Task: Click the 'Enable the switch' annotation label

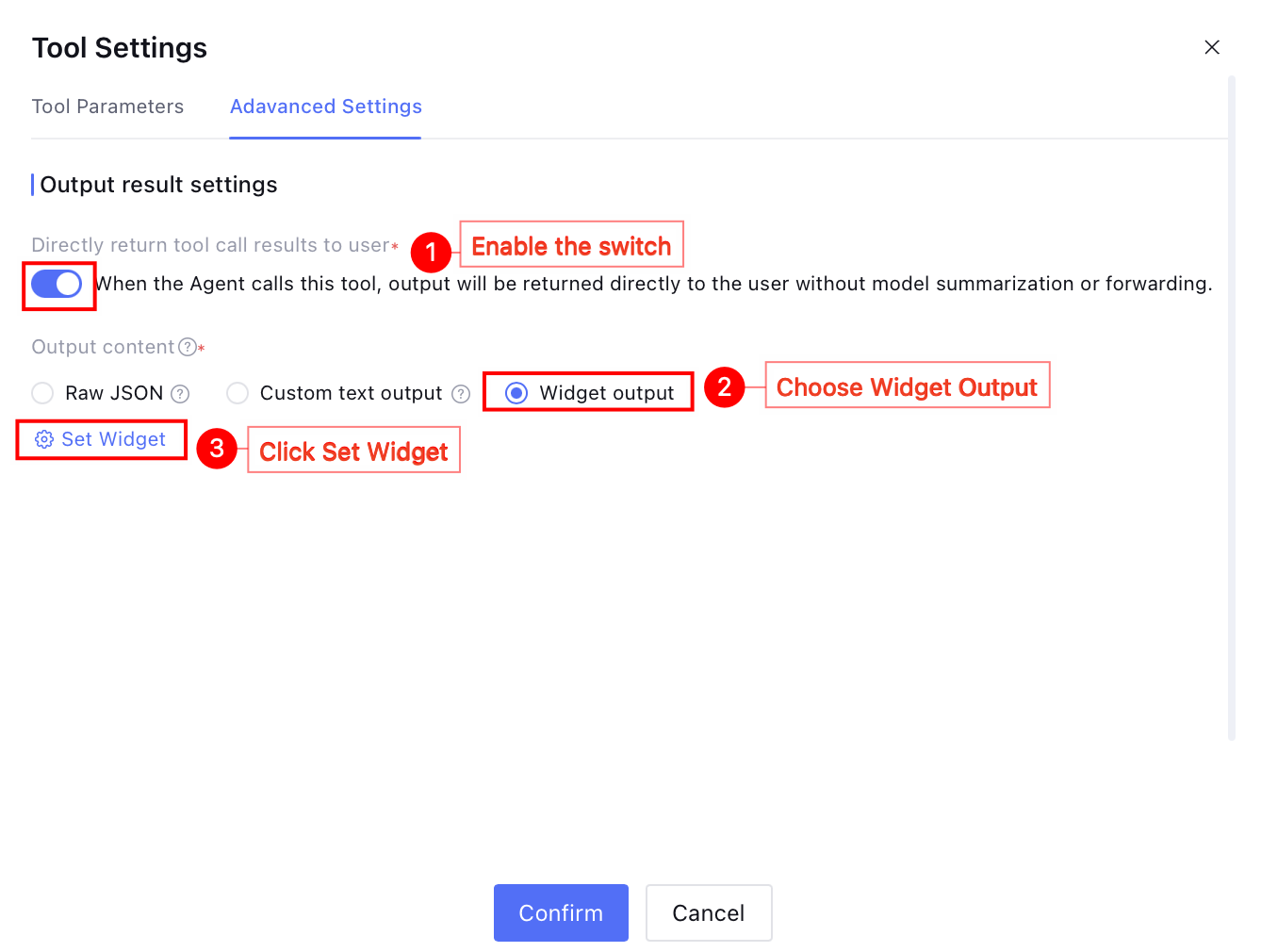Action: click(571, 246)
